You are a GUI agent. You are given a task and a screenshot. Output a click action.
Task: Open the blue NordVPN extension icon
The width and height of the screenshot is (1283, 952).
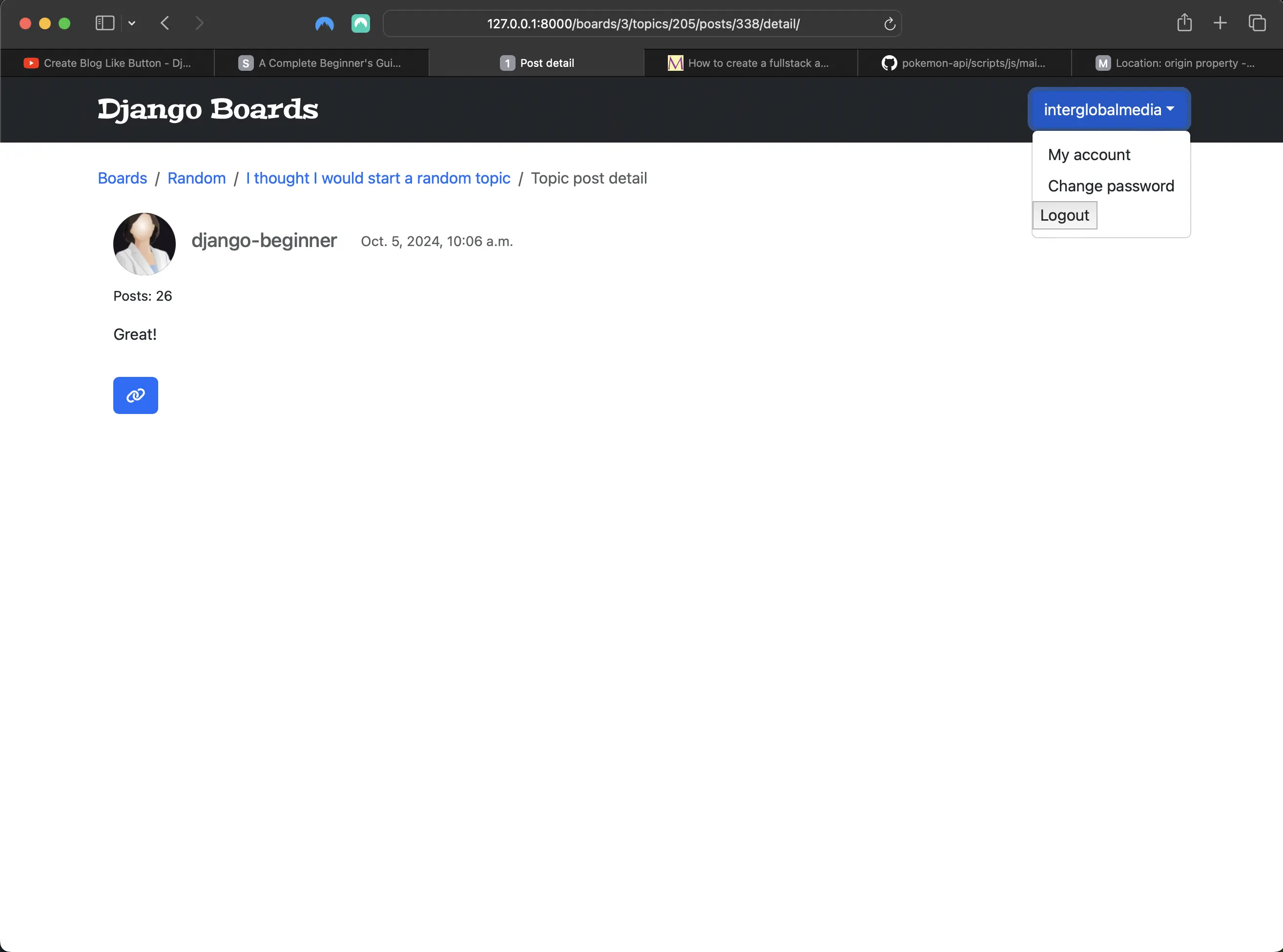(x=324, y=23)
